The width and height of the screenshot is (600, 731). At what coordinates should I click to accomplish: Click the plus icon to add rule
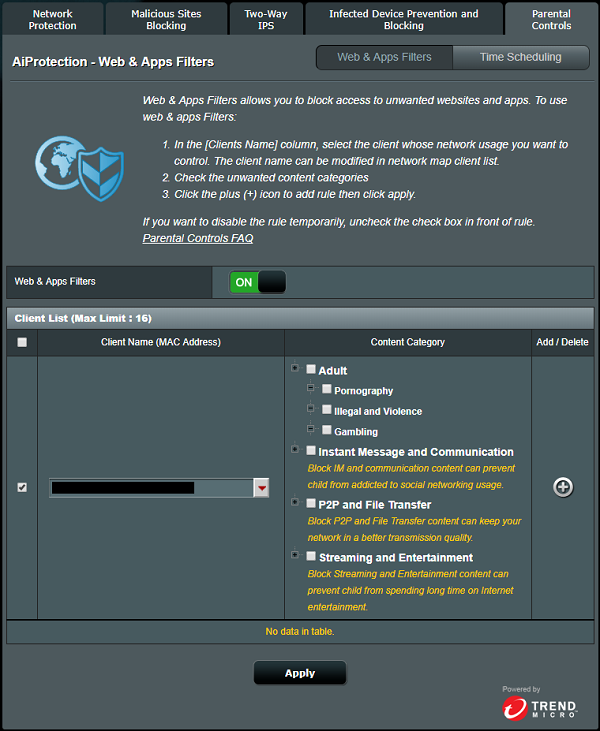coord(563,487)
